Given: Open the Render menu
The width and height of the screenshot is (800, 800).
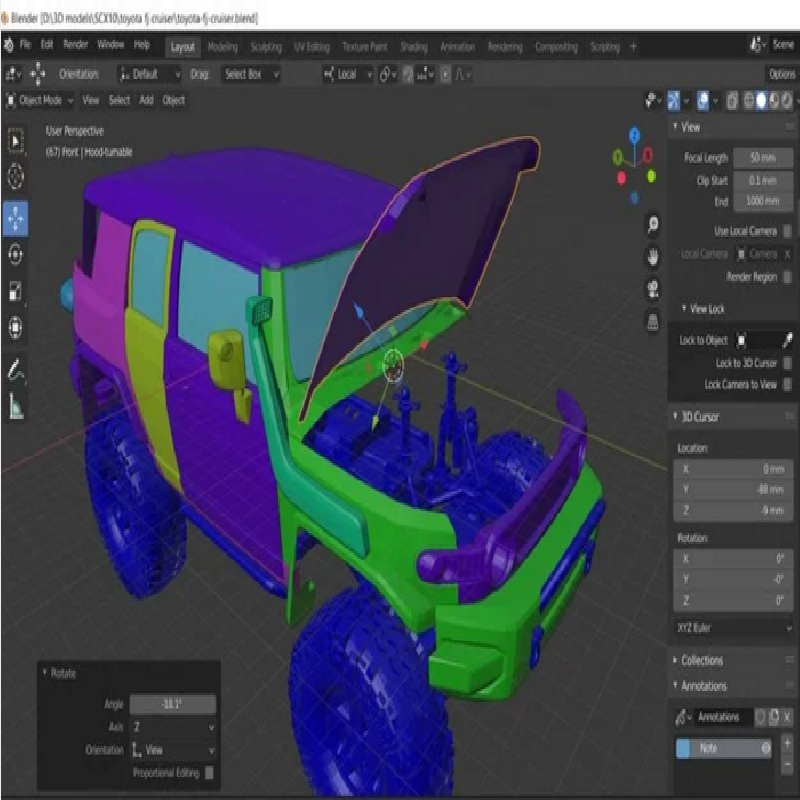Looking at the screenshot, I should [76, 45].
